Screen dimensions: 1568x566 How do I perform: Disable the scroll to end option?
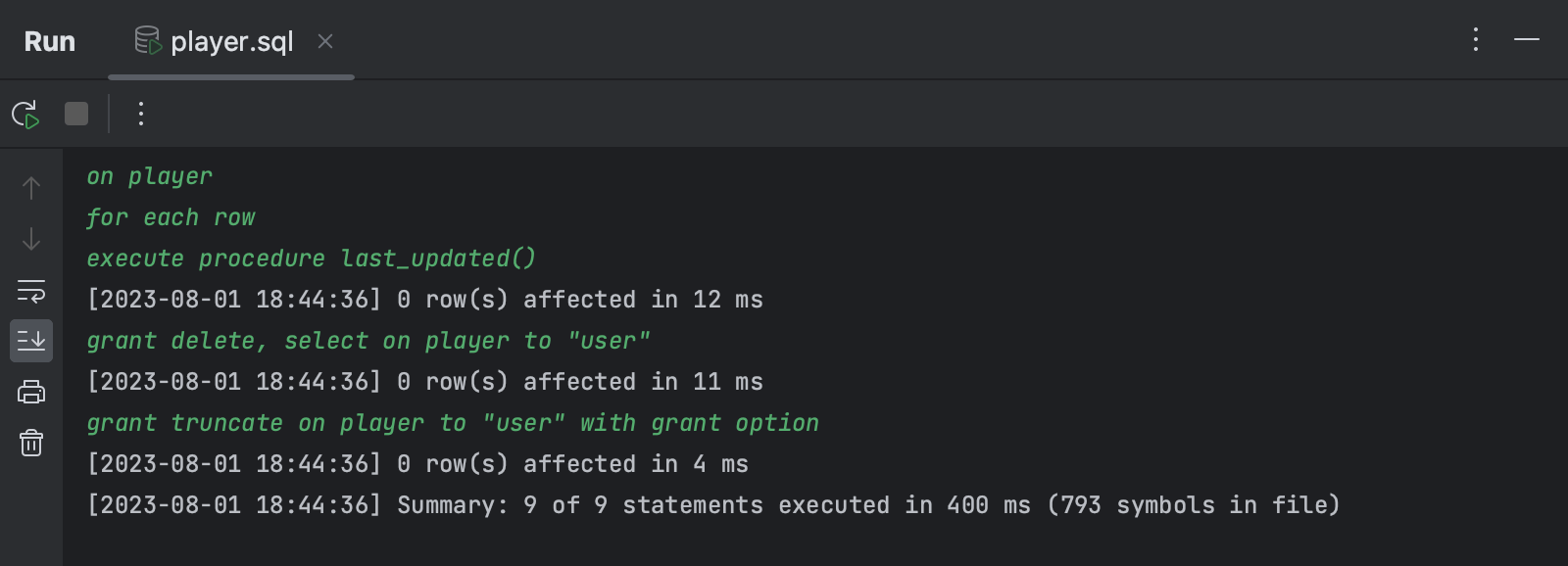[30, 341]
